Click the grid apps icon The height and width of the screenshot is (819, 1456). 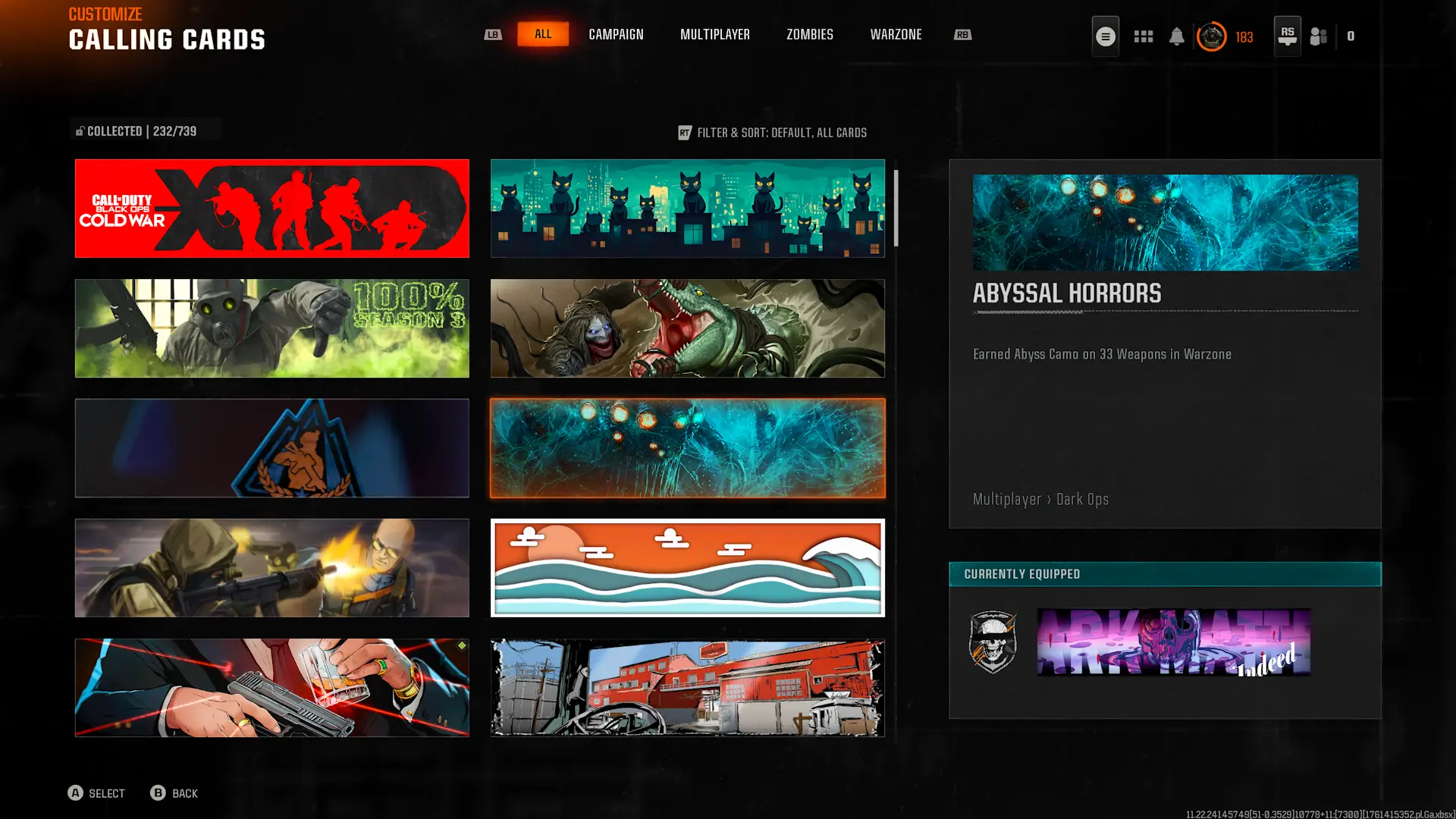[1143, 36]
